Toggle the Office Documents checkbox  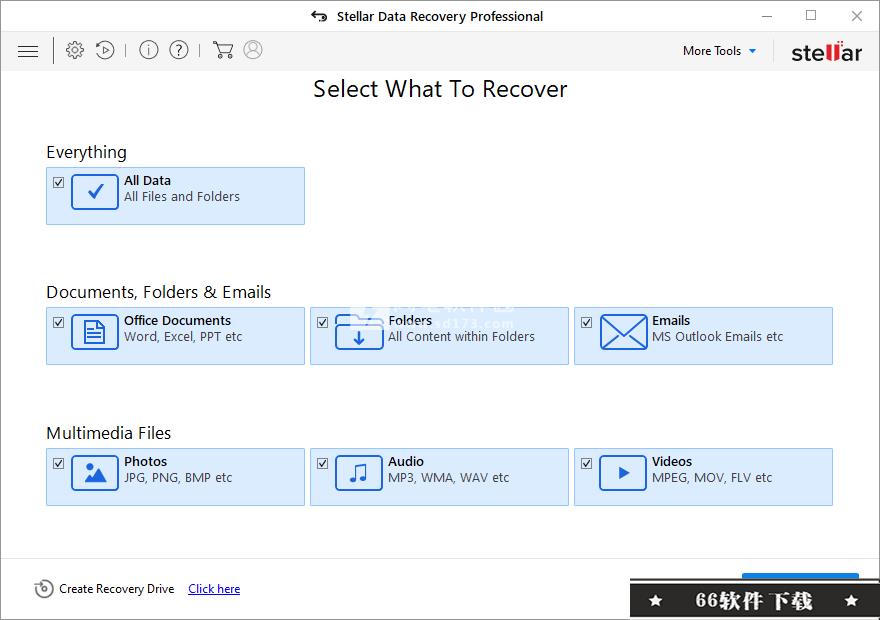[x=58, y=323]
